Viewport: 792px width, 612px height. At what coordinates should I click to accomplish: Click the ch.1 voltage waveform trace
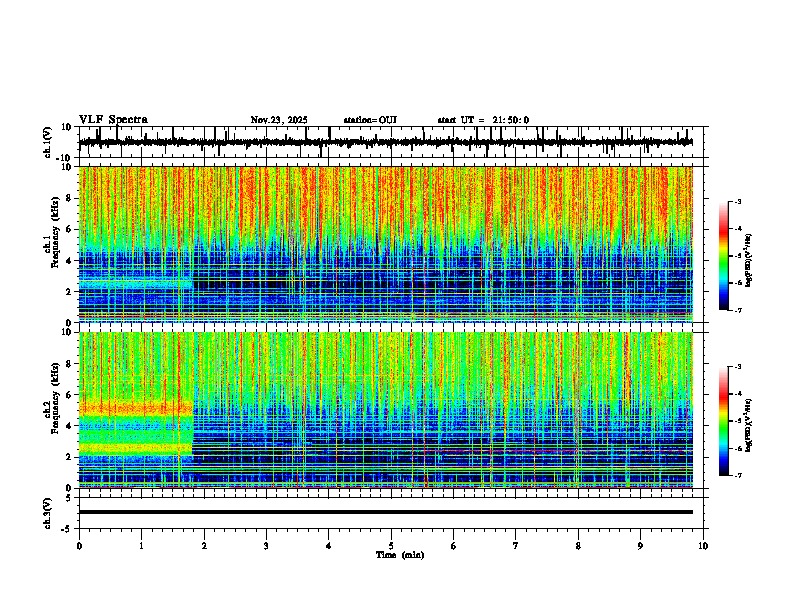(x=386, y=142)
